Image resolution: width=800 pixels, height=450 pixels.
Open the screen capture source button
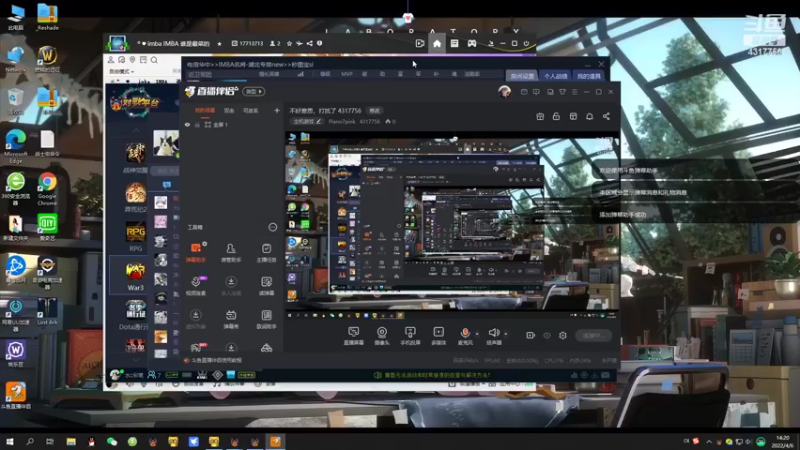click(353, 335)
